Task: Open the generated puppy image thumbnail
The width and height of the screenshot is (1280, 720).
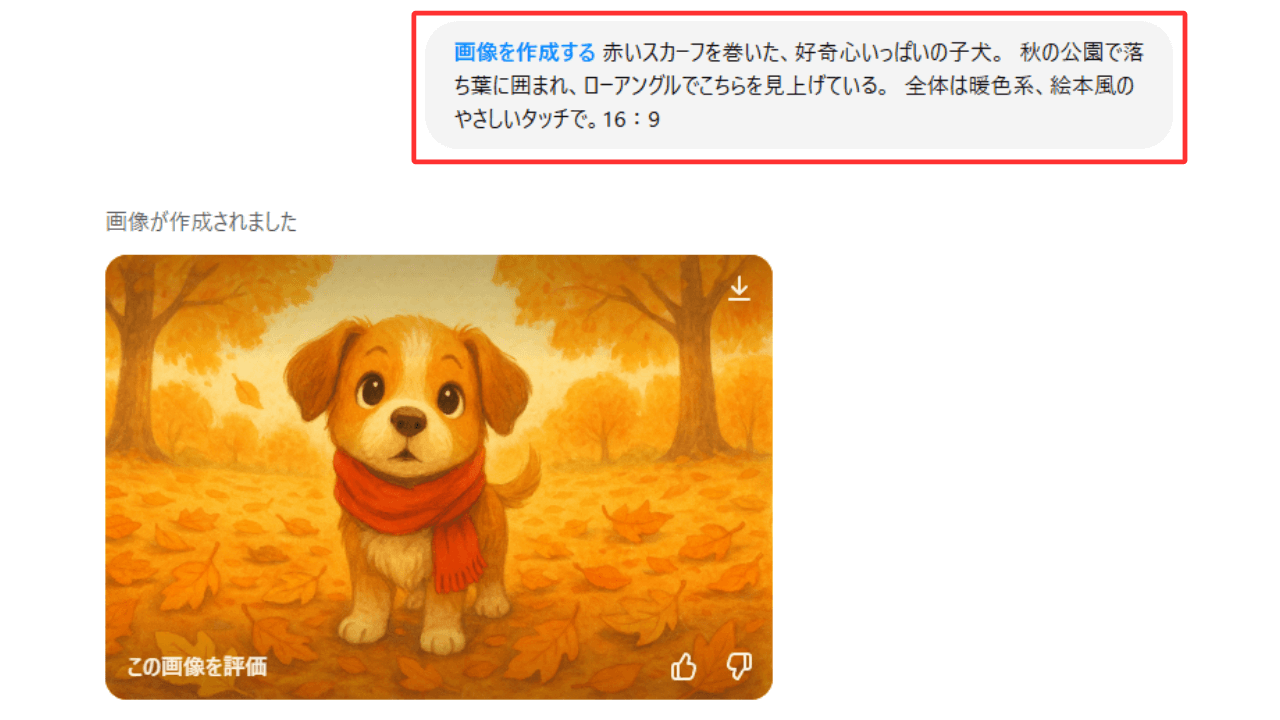Action: pos(439,477)
